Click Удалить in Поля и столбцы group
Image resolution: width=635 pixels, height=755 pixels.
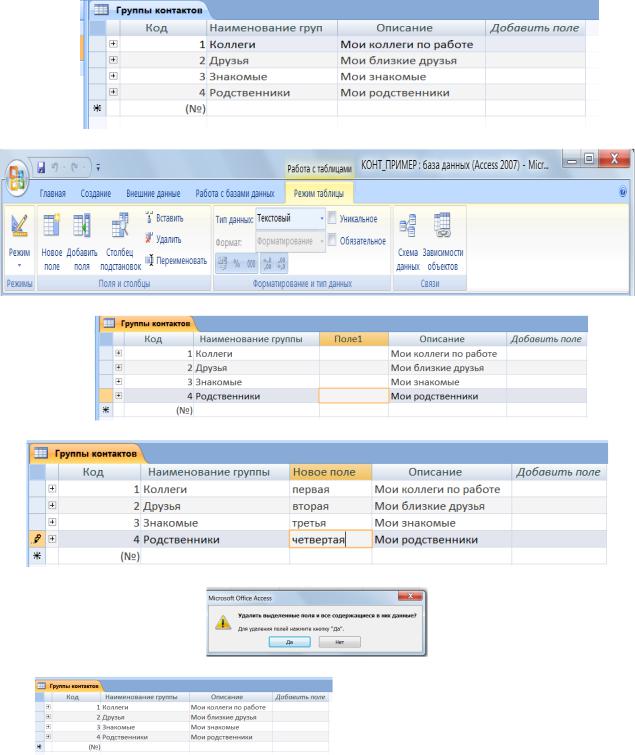(163, 239)
